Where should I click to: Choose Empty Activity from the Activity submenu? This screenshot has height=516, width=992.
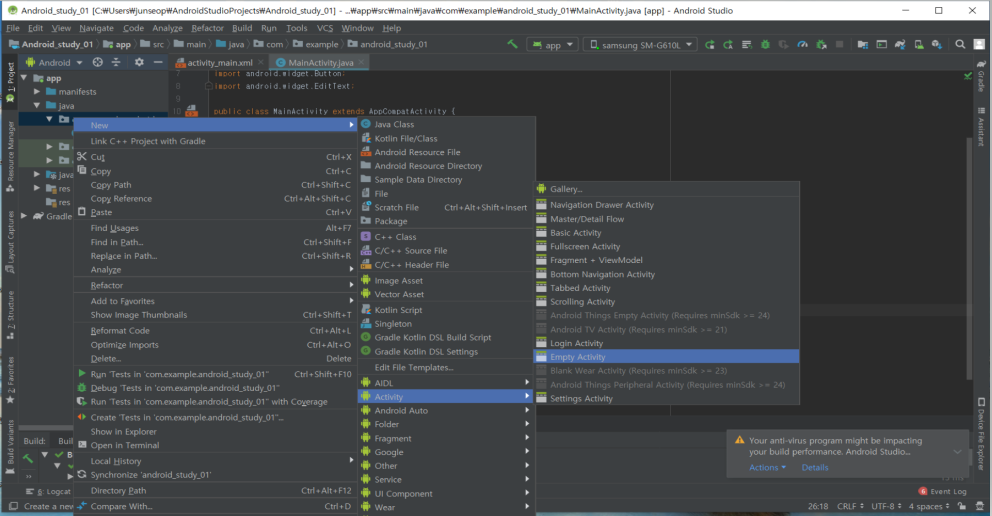pos(666,357)
